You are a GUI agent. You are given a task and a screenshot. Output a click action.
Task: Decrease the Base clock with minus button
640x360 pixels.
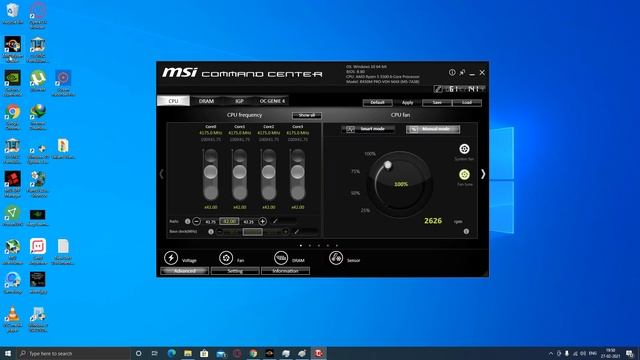tap(220, 231)
